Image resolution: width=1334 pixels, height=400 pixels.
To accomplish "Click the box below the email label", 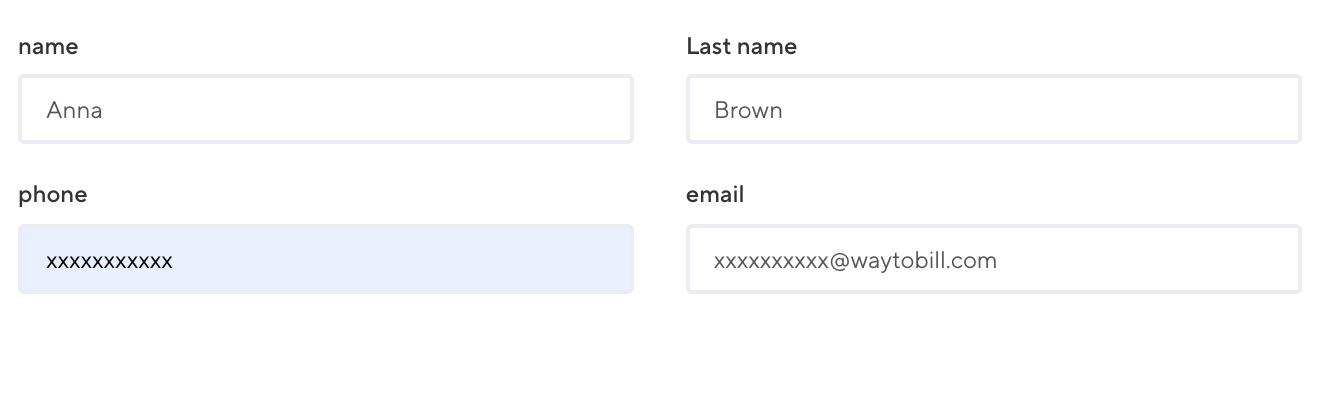I will pyautogui.click(x=993, y=260).
